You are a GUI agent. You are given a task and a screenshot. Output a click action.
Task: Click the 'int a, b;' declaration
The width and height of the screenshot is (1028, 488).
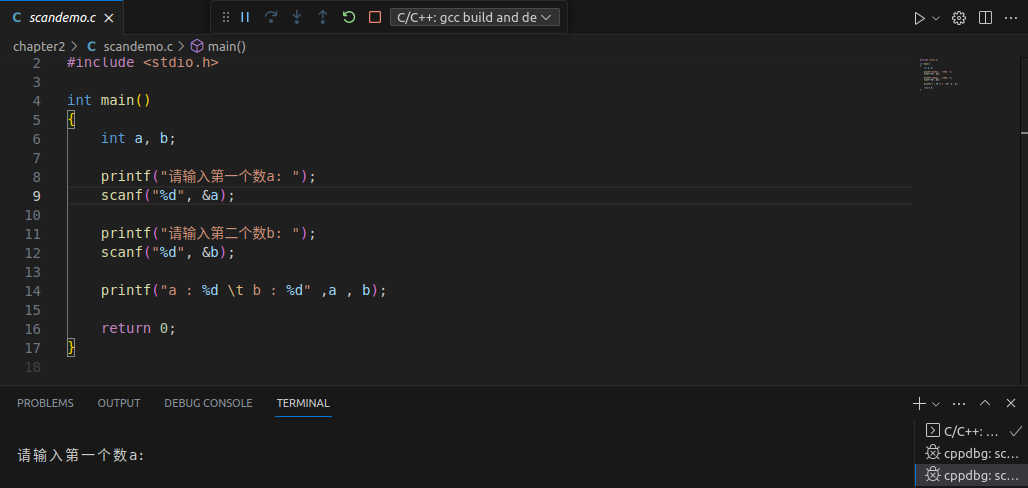[x=138, y=138]
